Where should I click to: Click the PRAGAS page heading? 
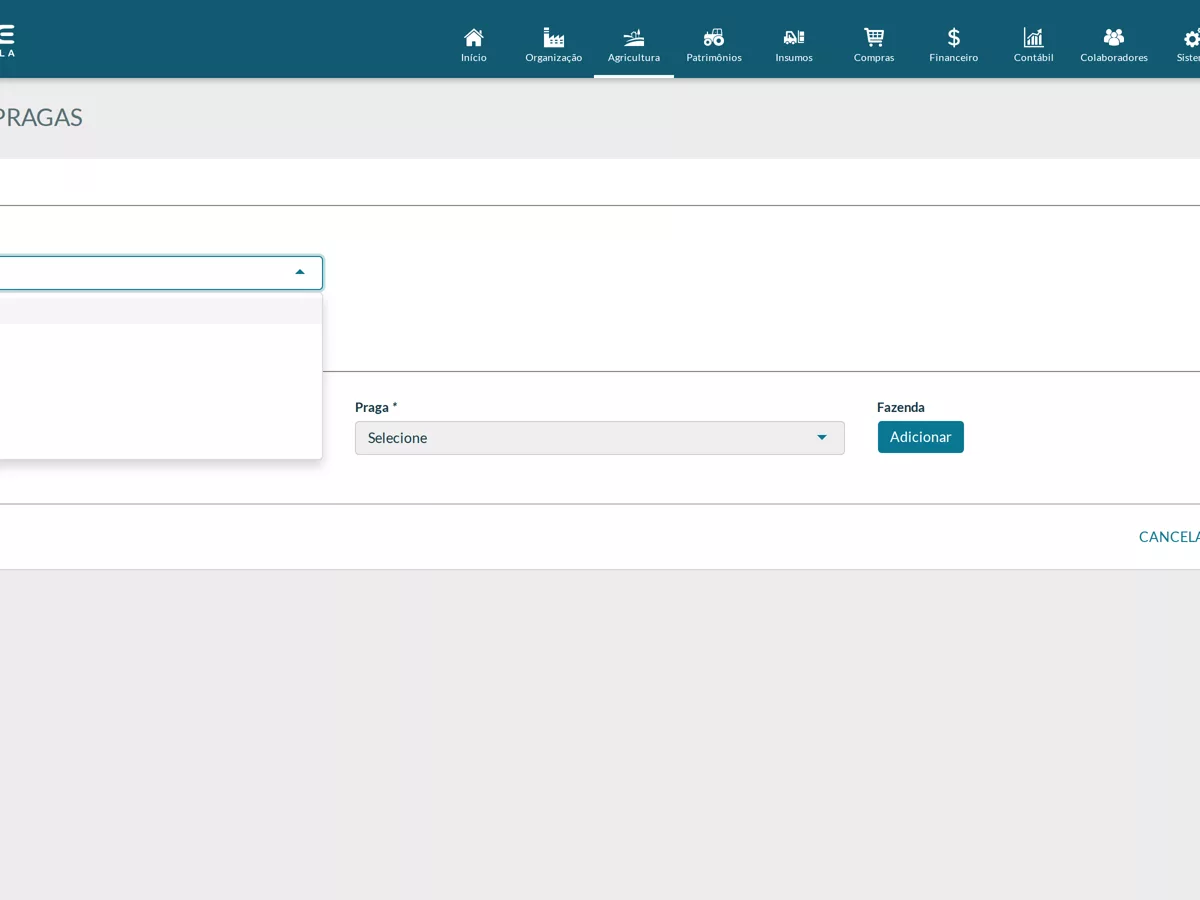click(40, 117)
